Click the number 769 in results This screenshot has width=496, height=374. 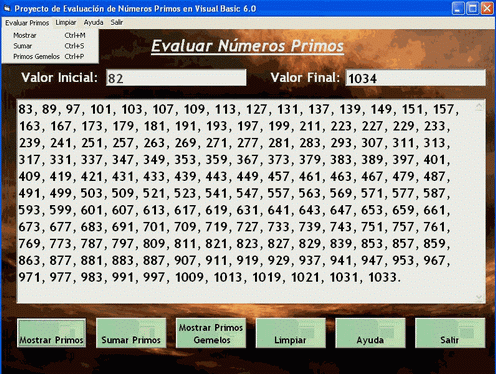[x=29, y=244]
